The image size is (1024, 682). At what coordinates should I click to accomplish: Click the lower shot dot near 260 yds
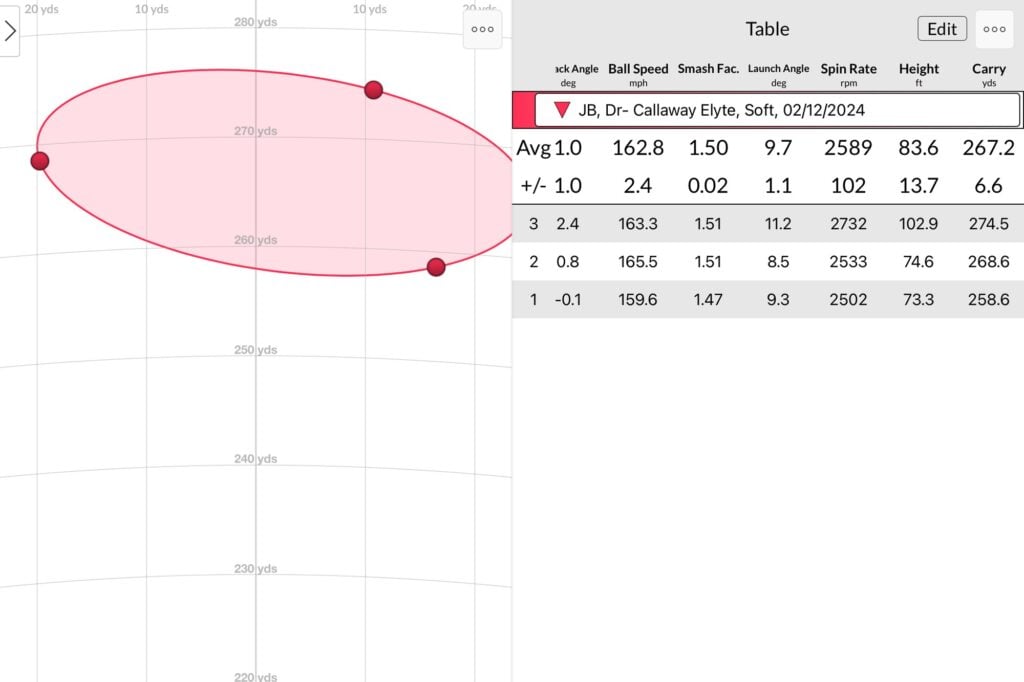point(436,267)
